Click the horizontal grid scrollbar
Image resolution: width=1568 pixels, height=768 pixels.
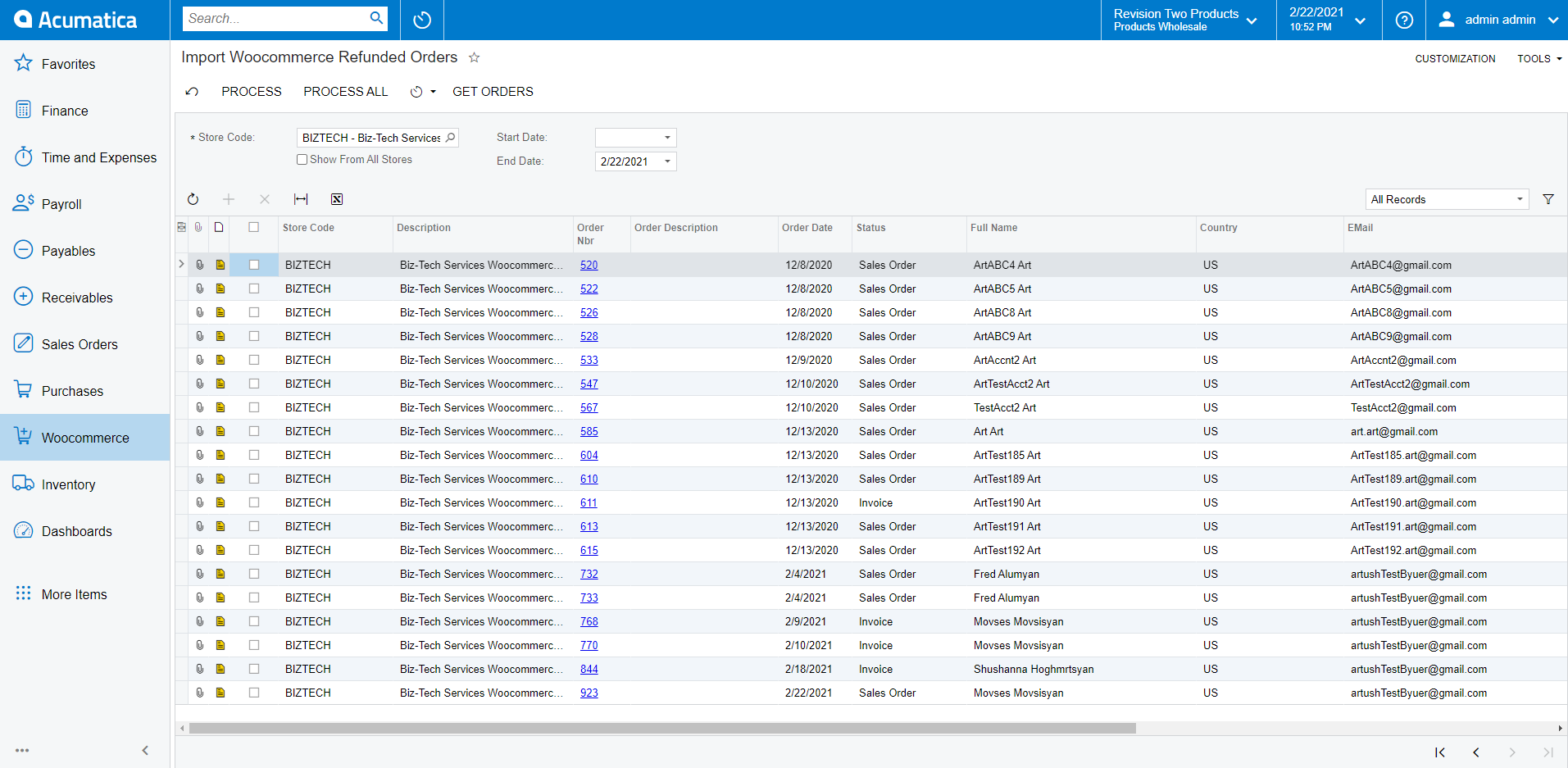click(662, 728)
